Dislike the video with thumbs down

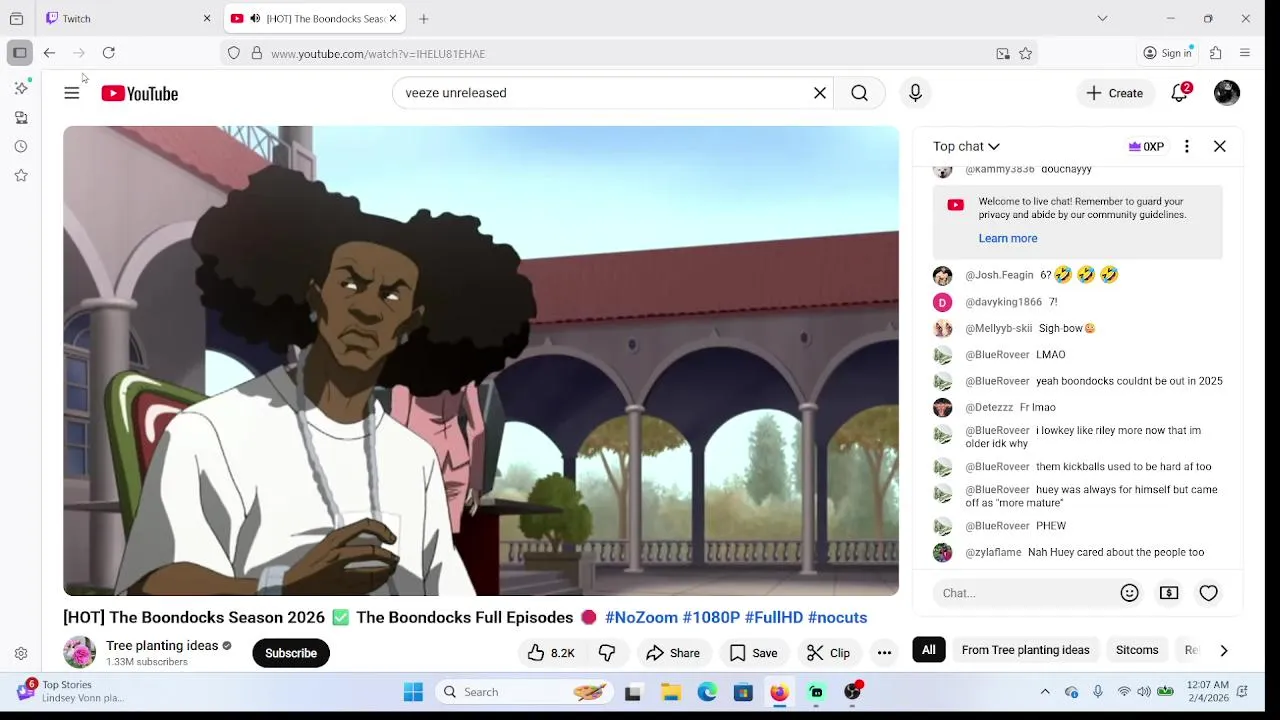(x=607, y=653)
